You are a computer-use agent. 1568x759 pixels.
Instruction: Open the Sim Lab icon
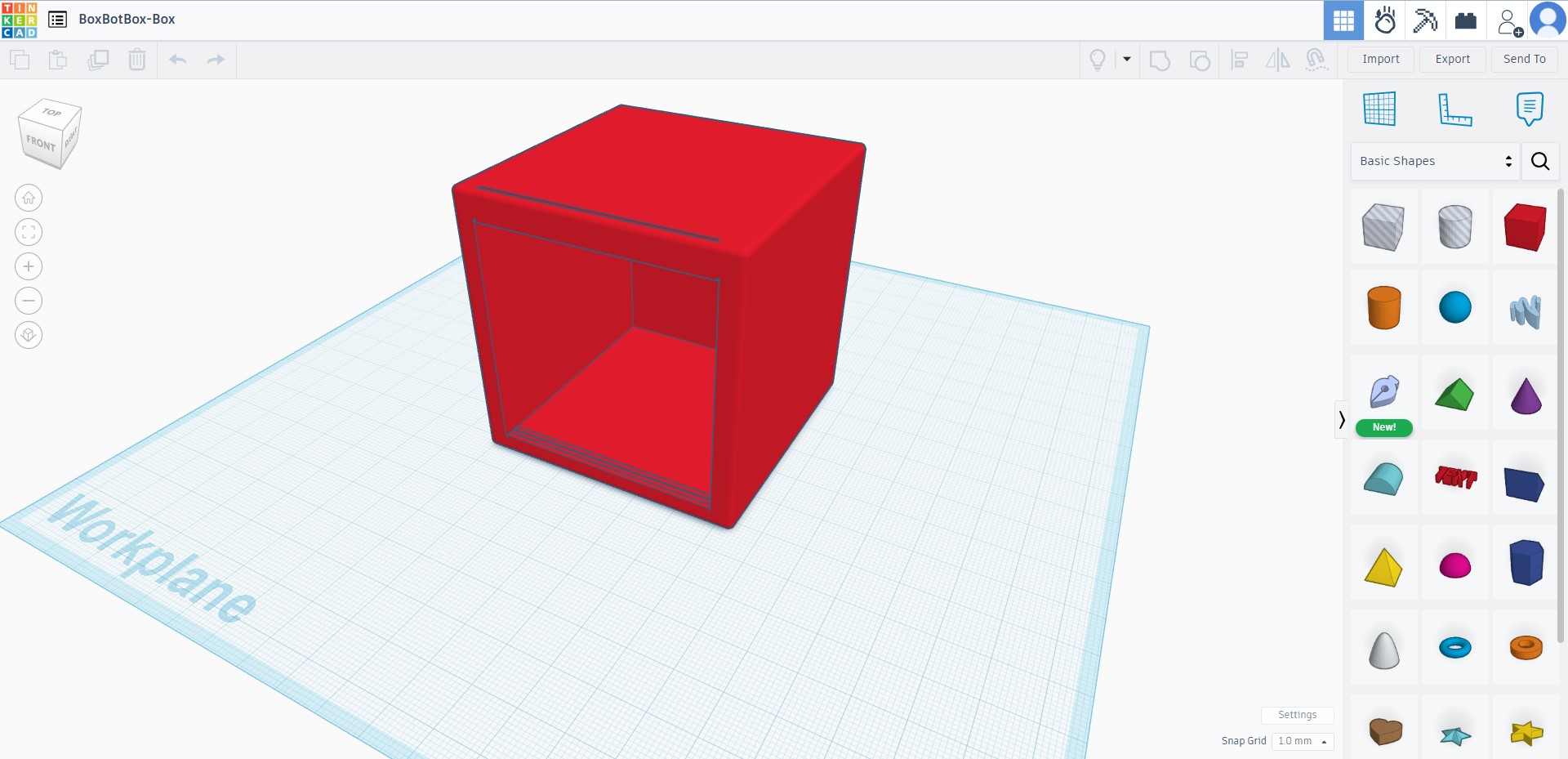pos(1385,20)
